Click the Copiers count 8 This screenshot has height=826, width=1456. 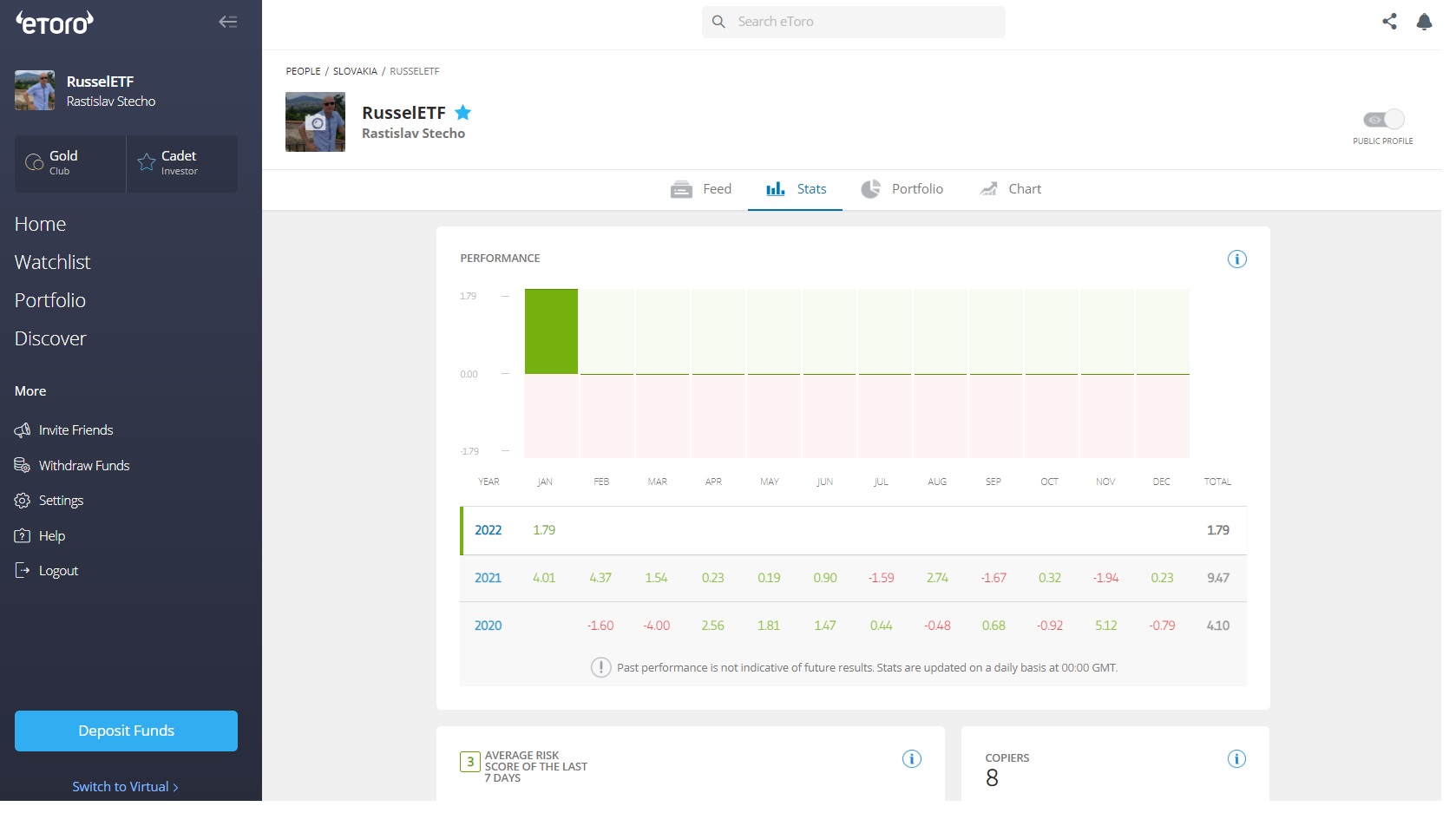[992, 778]
